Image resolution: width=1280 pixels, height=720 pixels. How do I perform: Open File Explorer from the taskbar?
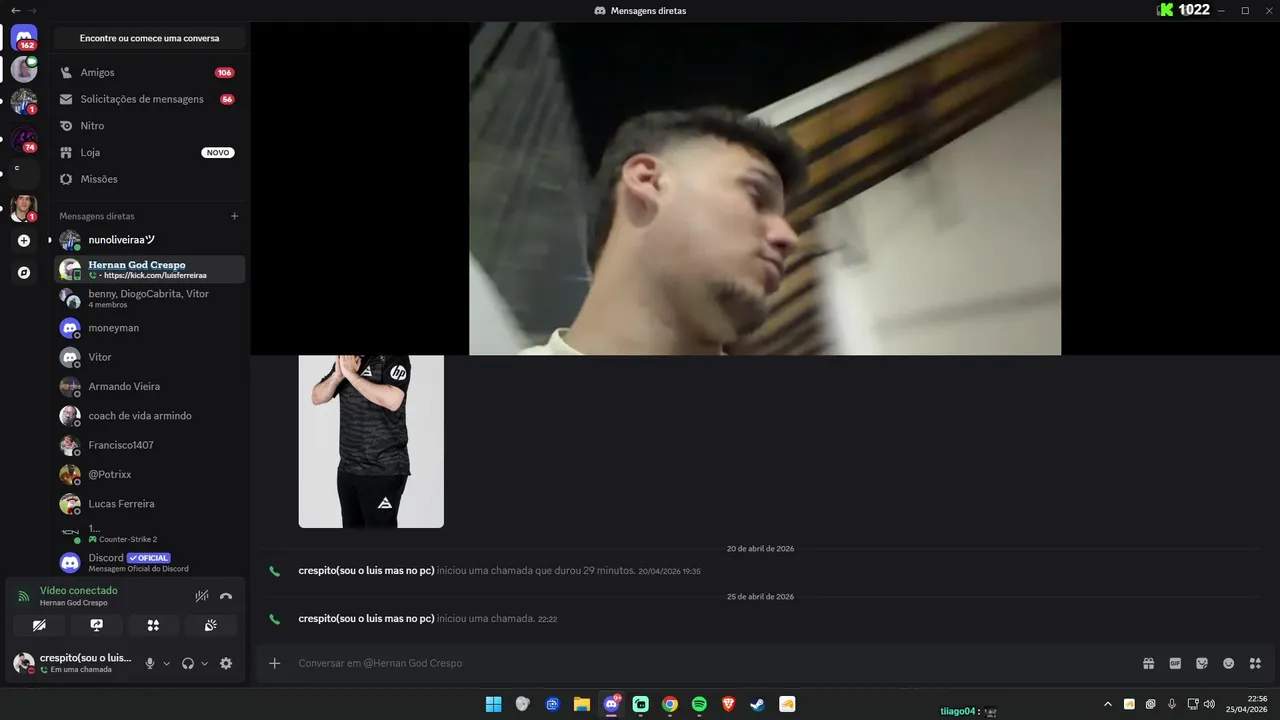[582, 704]
